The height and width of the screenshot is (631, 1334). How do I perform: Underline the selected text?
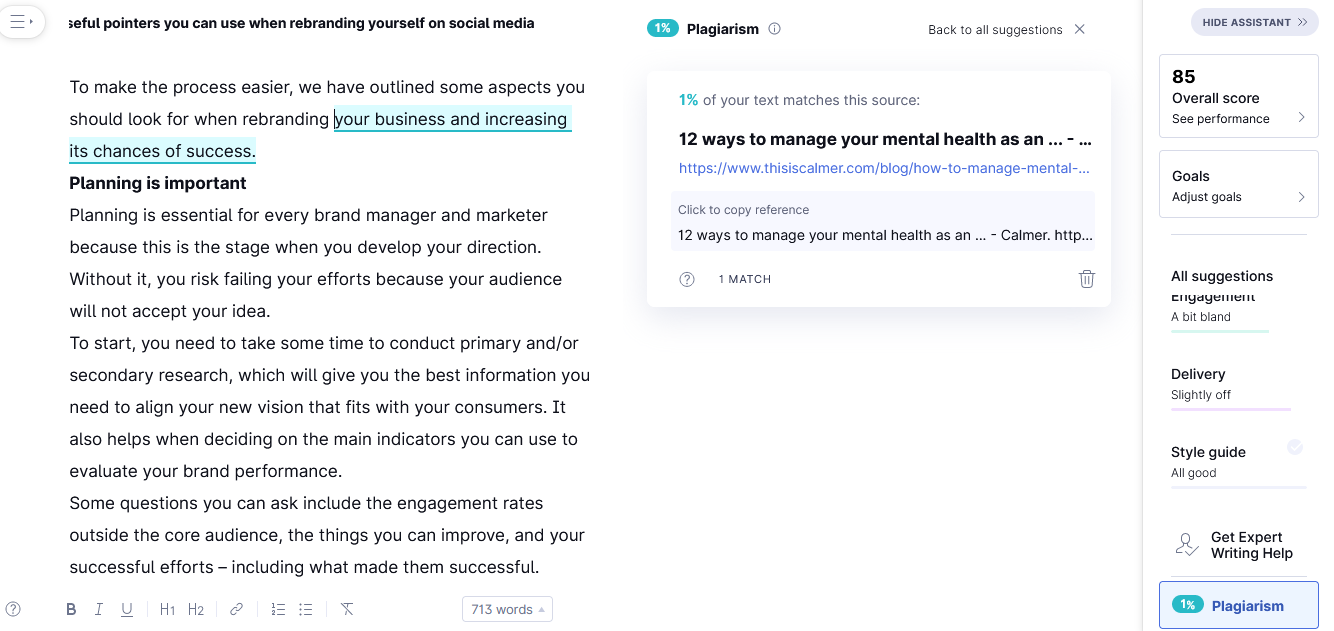[x=127, y=609]
